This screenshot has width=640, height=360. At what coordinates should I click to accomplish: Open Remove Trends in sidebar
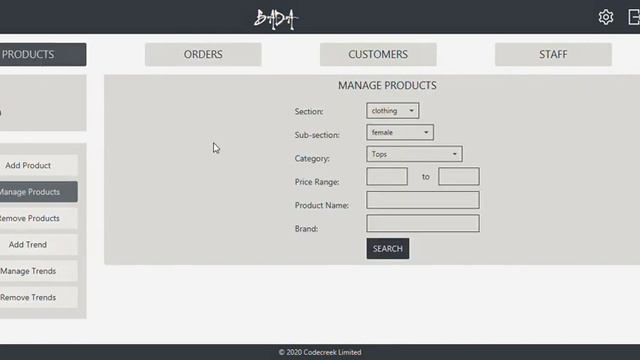tap(38, 298)
